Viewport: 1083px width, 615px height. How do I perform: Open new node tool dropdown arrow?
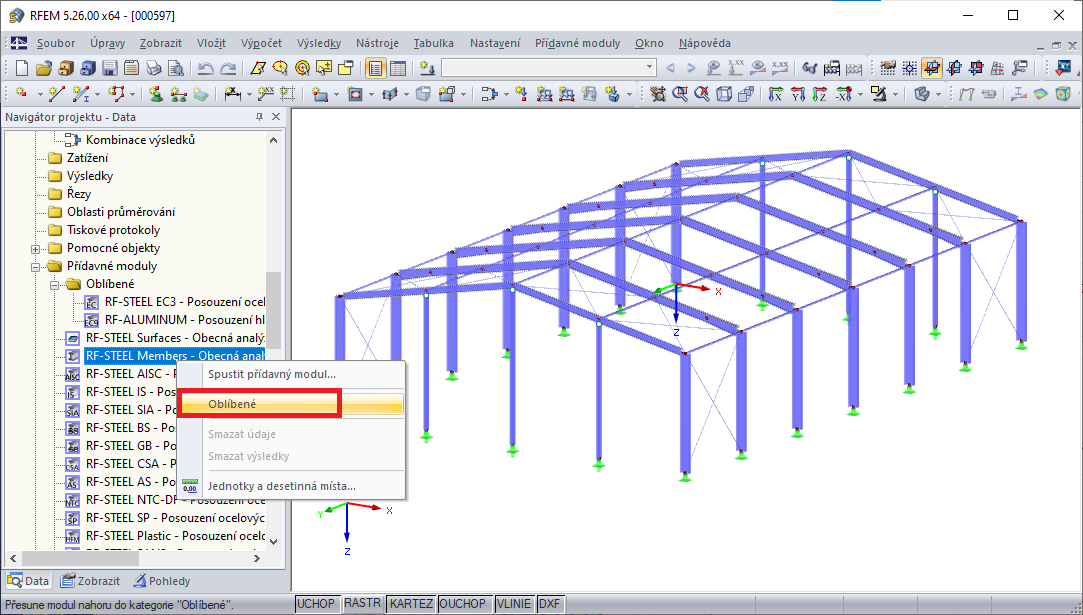[39, 95]
